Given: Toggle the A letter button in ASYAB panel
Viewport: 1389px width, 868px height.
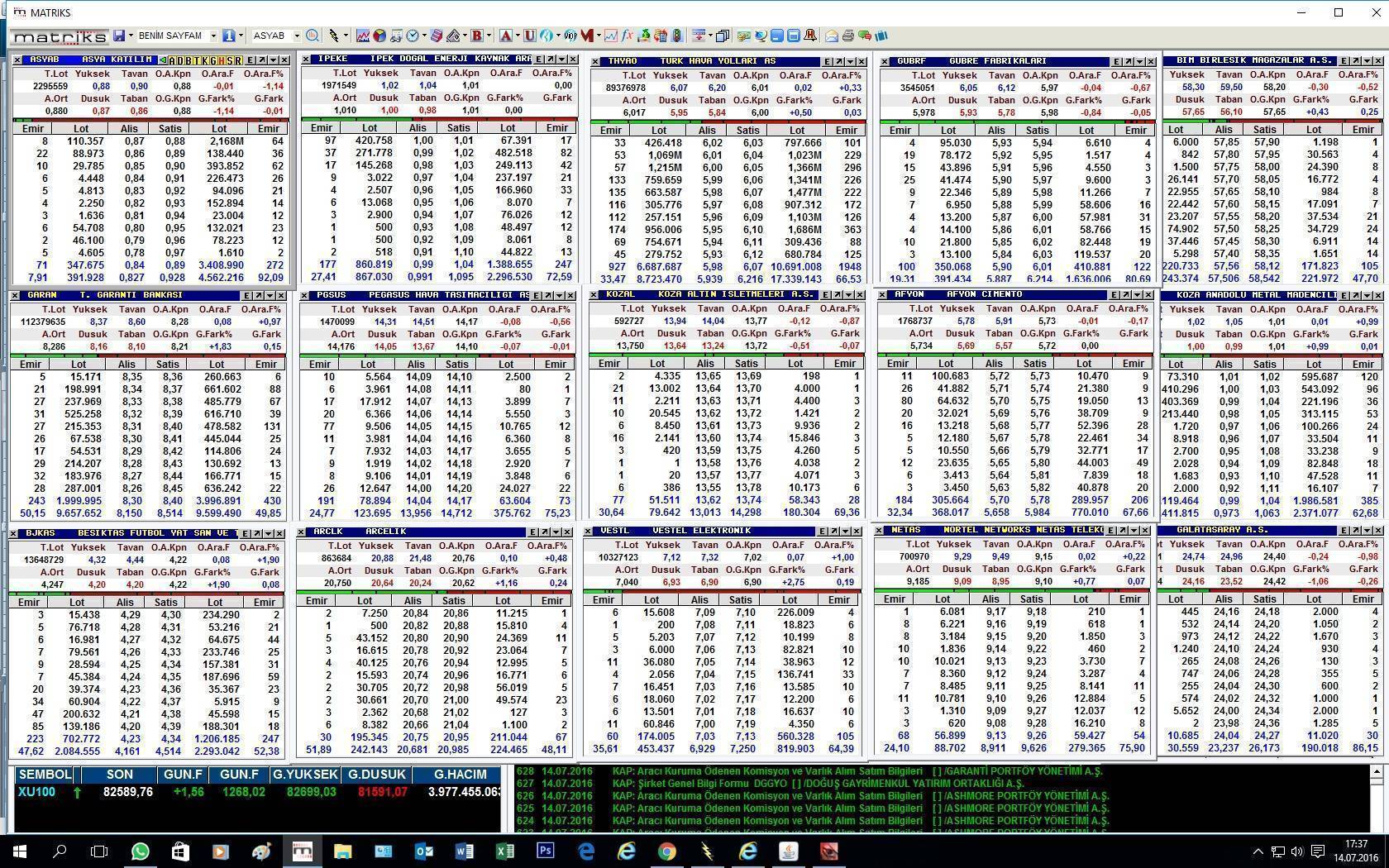Looking at the screenshot, I should tap(171, 60).
